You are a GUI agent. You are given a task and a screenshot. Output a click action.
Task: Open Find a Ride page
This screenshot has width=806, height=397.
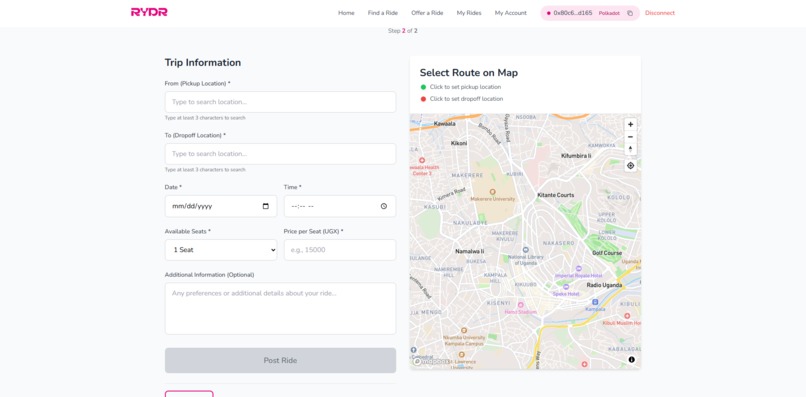point(383,13)
